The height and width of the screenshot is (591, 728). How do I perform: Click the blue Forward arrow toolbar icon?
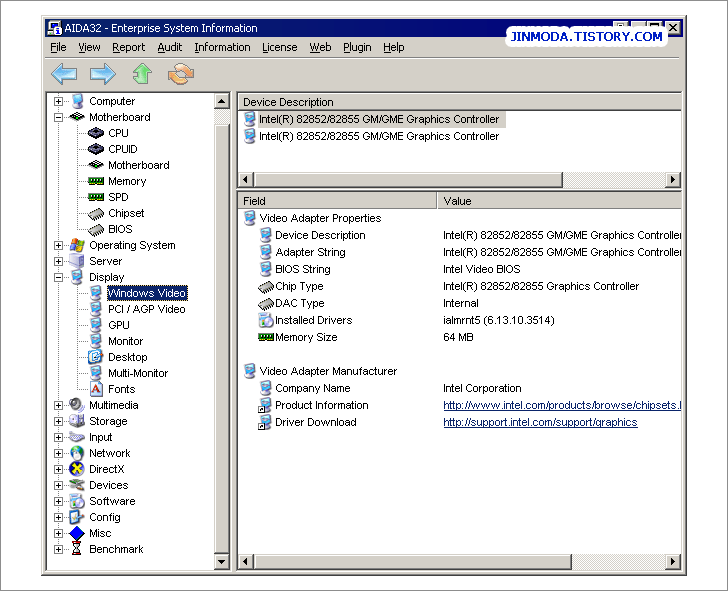pos(103,74)
